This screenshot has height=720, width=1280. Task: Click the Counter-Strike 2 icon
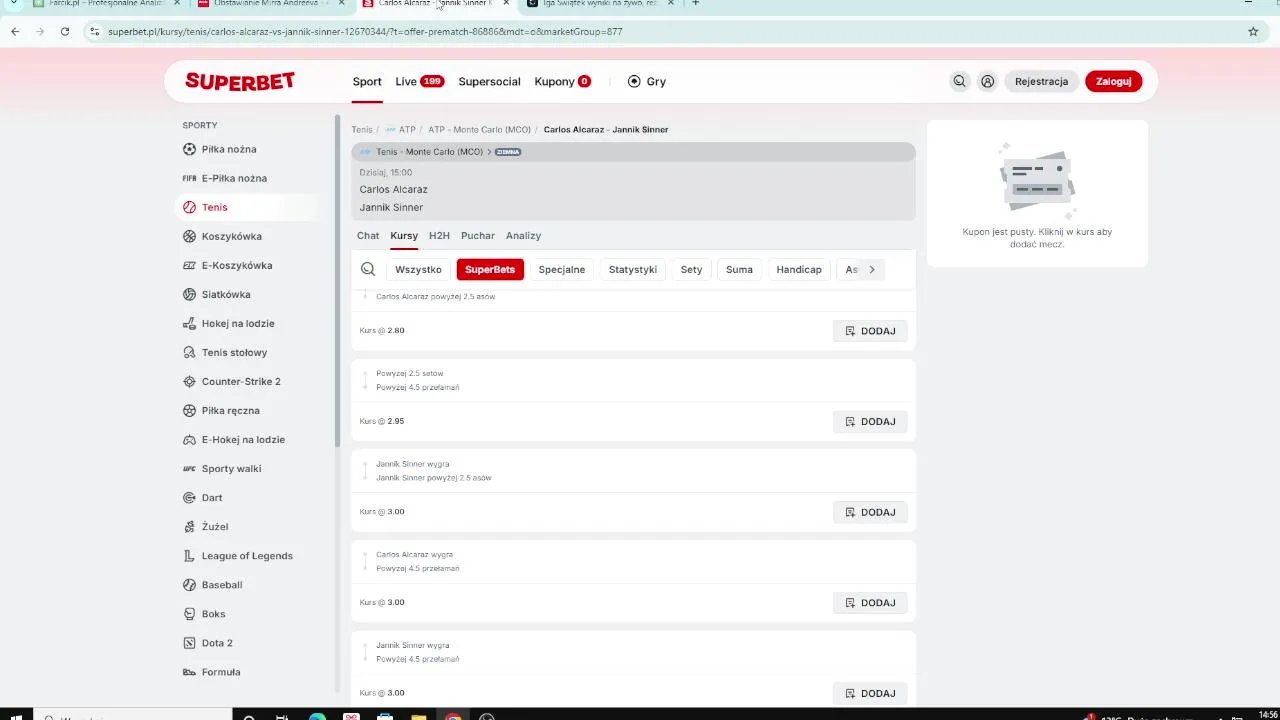click(189, 381)
